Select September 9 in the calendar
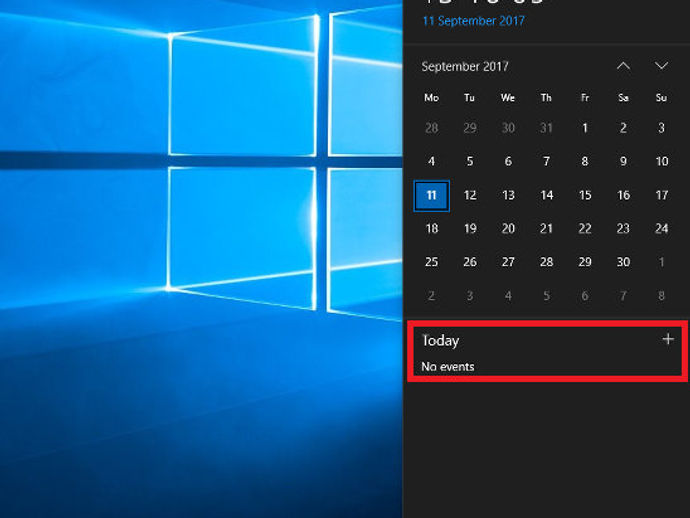 coord(623,162)
